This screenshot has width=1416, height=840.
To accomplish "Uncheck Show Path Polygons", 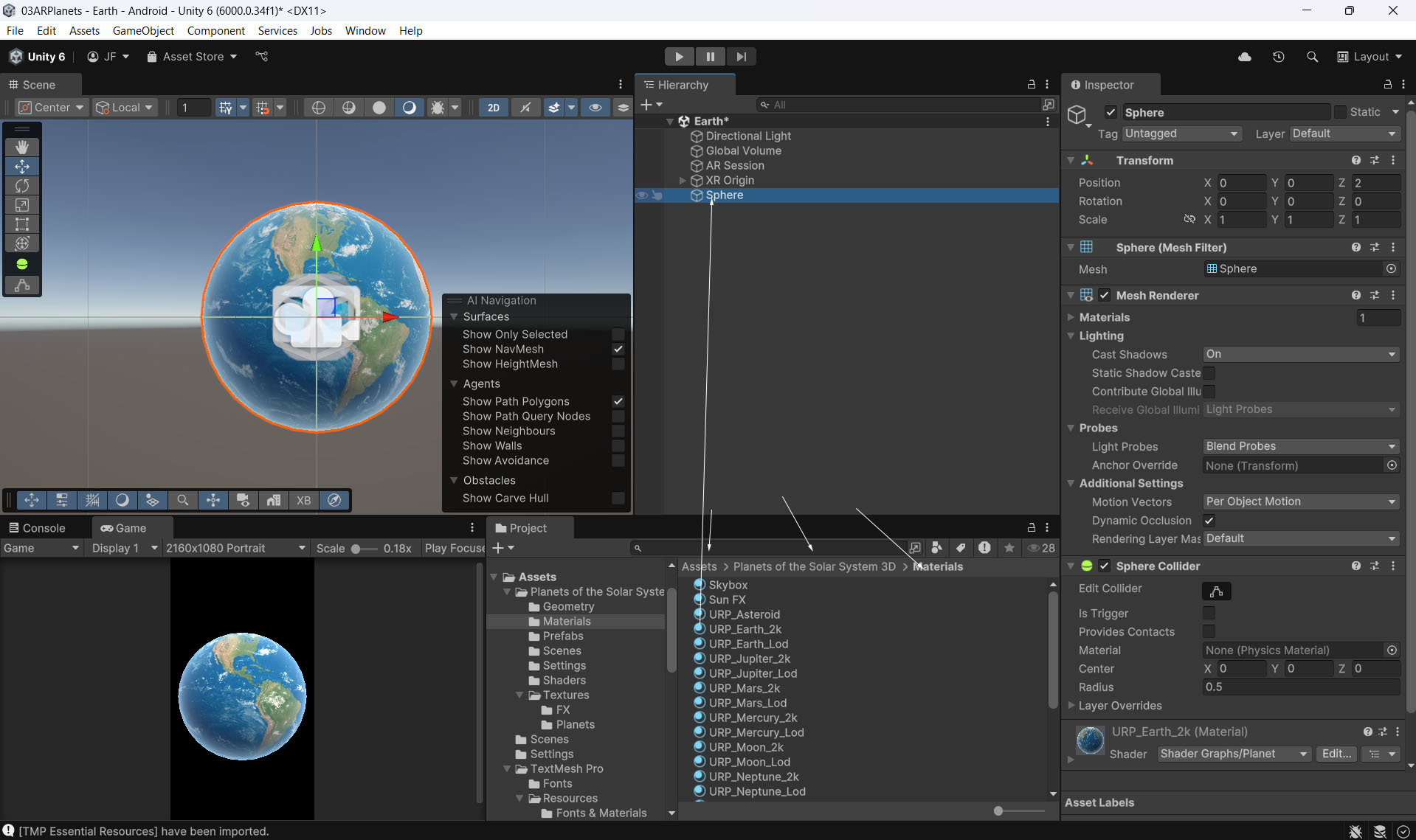I will tap(618, 402).
